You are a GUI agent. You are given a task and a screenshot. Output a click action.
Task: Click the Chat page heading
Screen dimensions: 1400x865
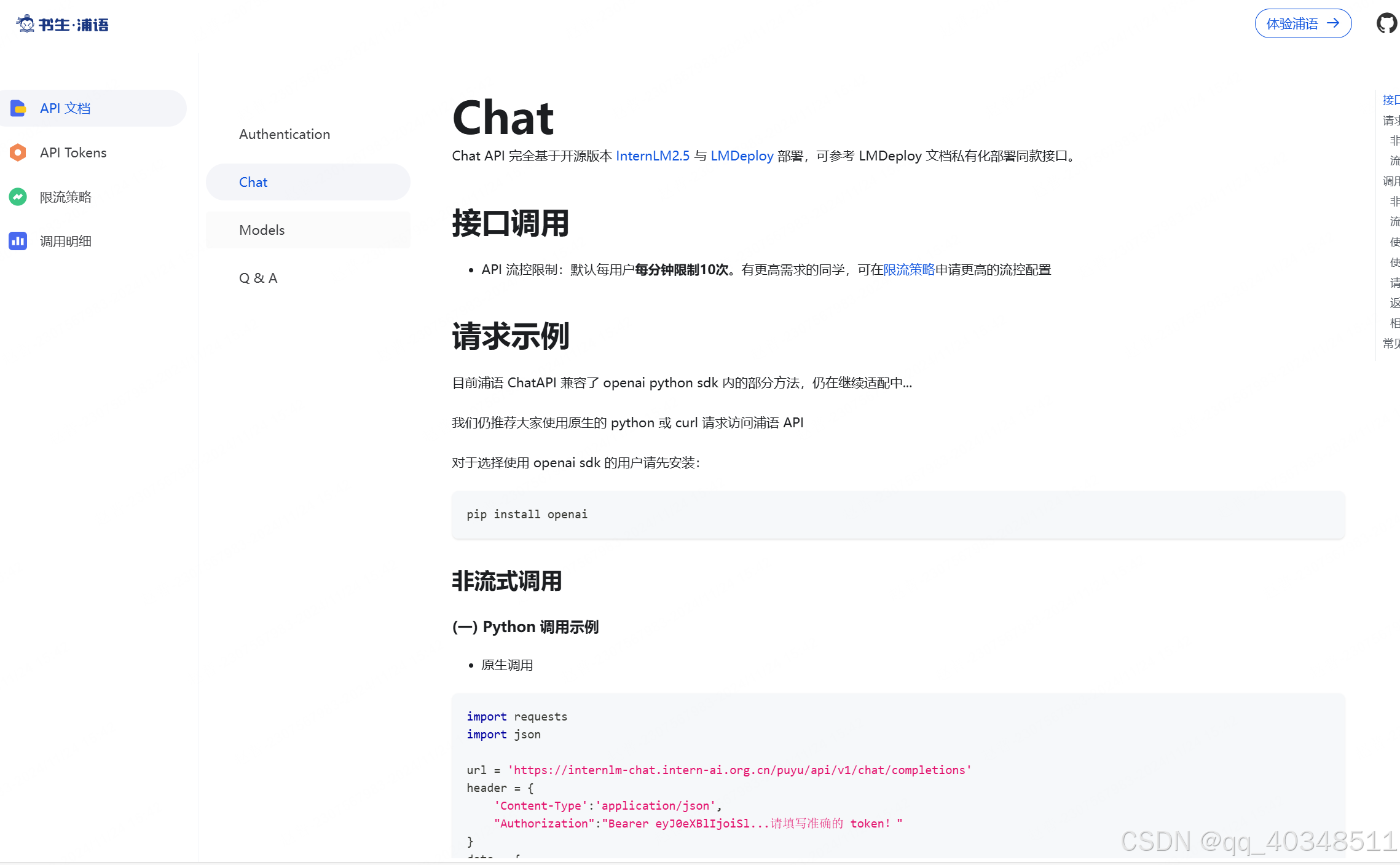tap(503, 117)
